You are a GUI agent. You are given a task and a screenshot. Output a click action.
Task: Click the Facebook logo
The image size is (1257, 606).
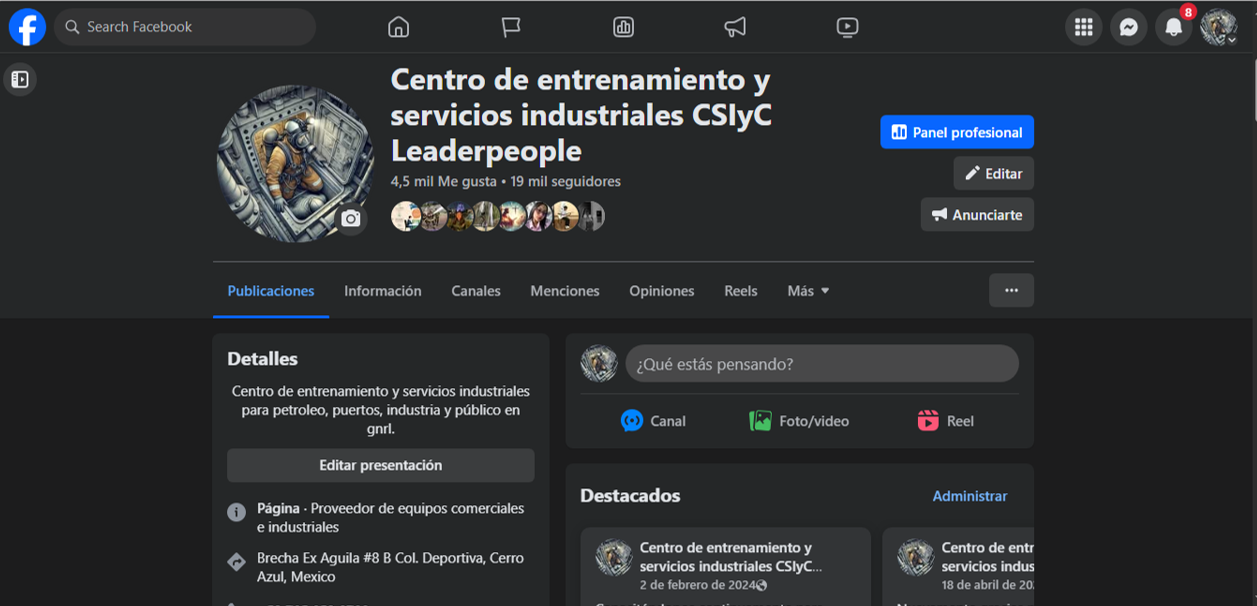tap(27, 27)
